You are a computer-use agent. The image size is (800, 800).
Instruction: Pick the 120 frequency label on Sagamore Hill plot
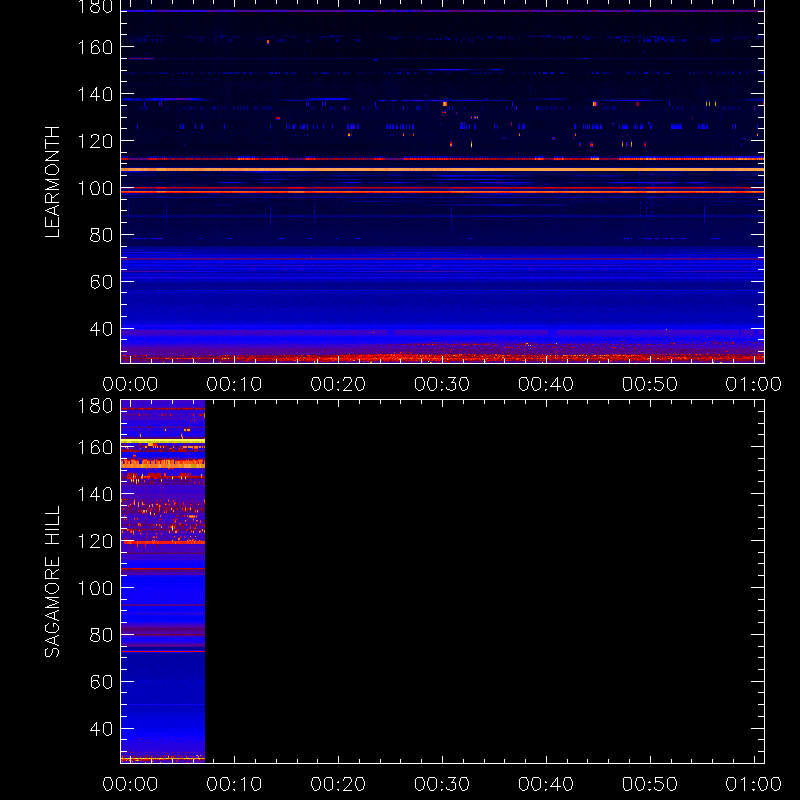pos(95,541)
